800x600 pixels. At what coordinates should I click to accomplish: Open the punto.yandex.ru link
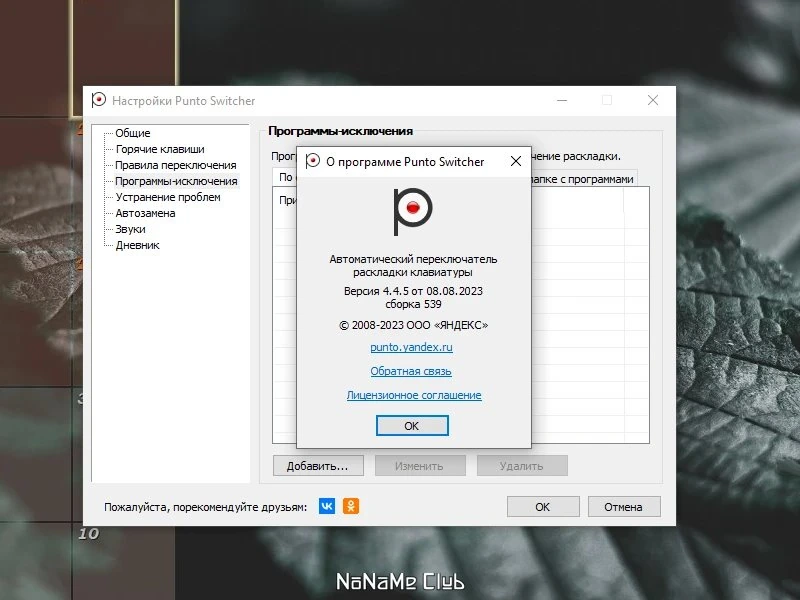(411, 347)
